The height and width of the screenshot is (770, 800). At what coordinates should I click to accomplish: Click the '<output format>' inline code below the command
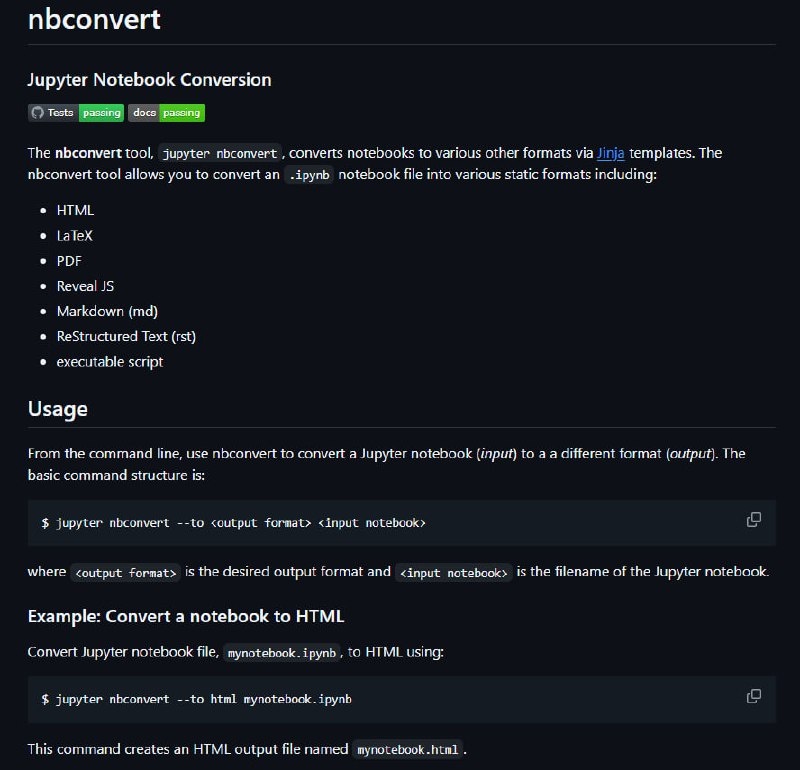coord(127,573)
